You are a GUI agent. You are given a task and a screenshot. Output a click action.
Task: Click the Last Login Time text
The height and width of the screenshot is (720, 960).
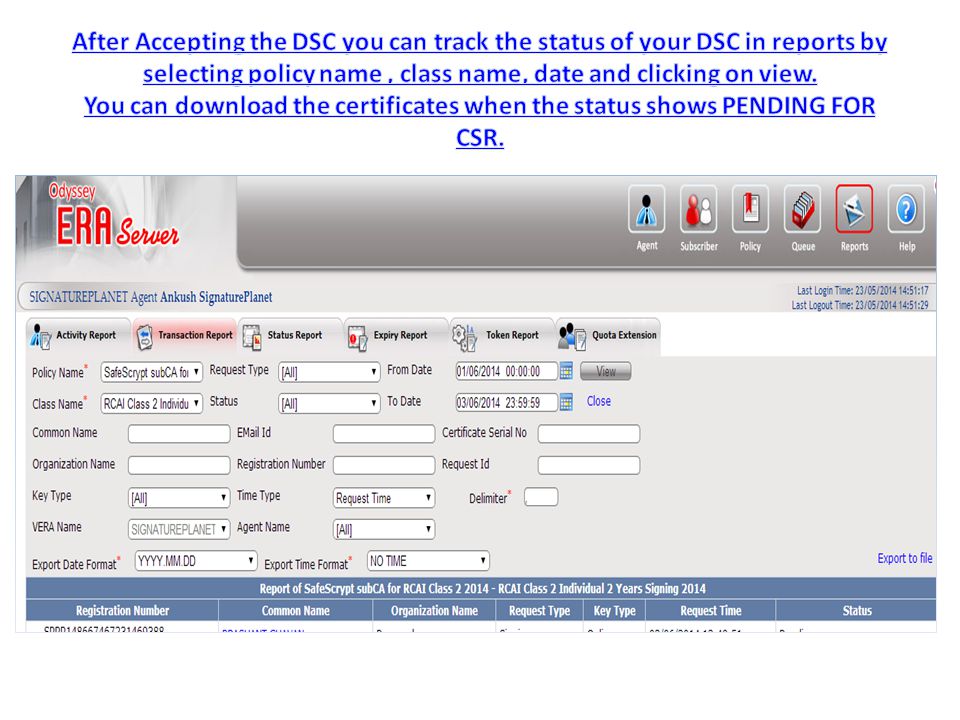point(862,291)
